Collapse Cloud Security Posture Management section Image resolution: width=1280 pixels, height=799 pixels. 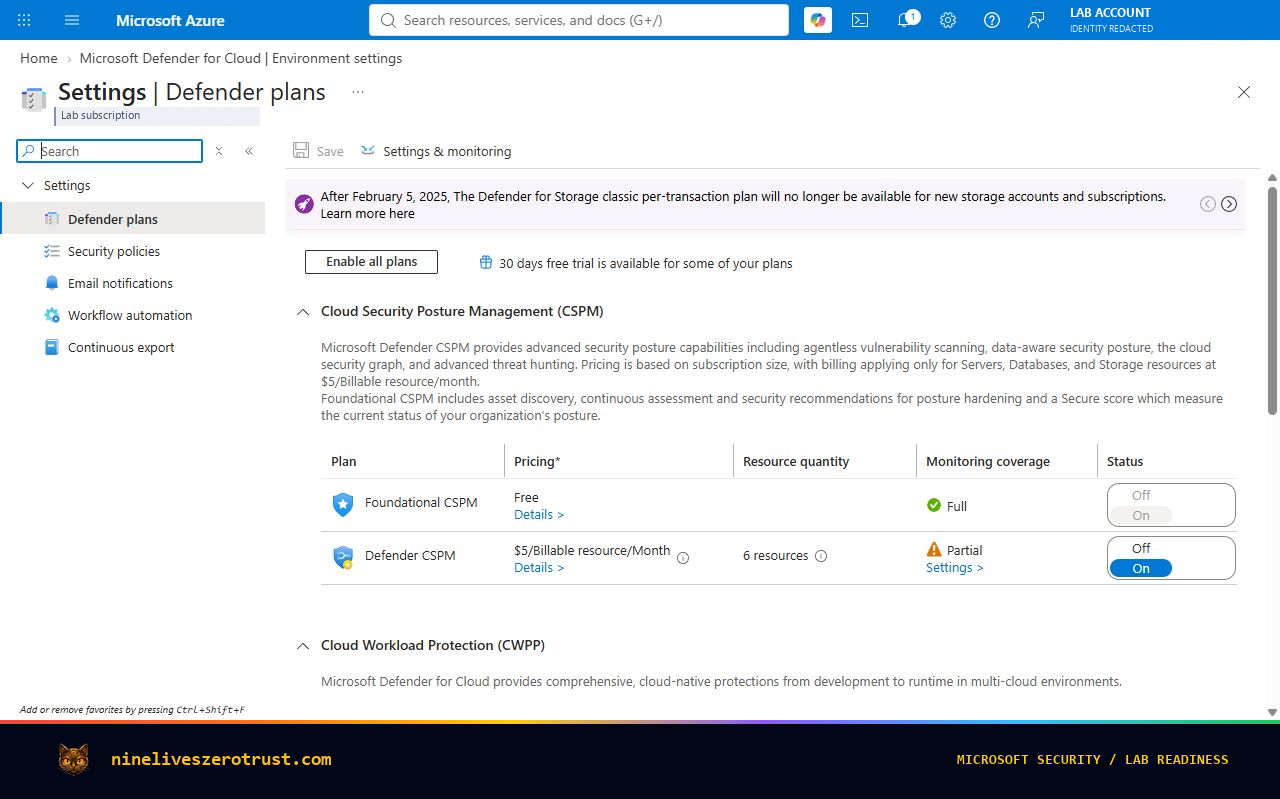[x=303, y=312]
